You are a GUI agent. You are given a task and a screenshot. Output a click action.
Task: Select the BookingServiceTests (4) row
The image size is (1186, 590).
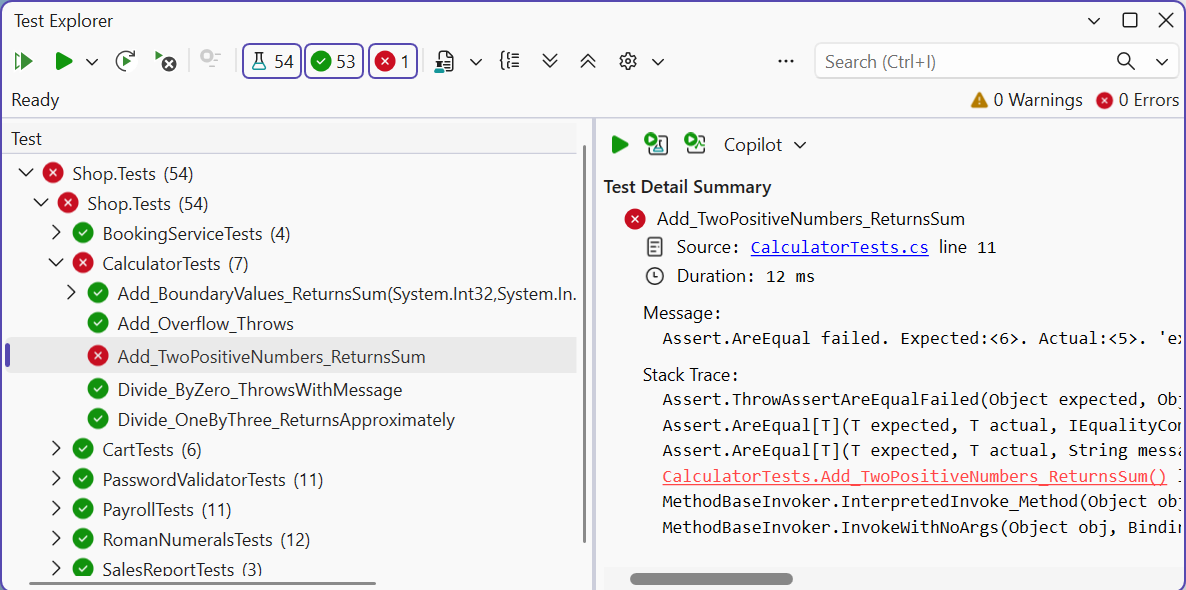coord(291,234)
